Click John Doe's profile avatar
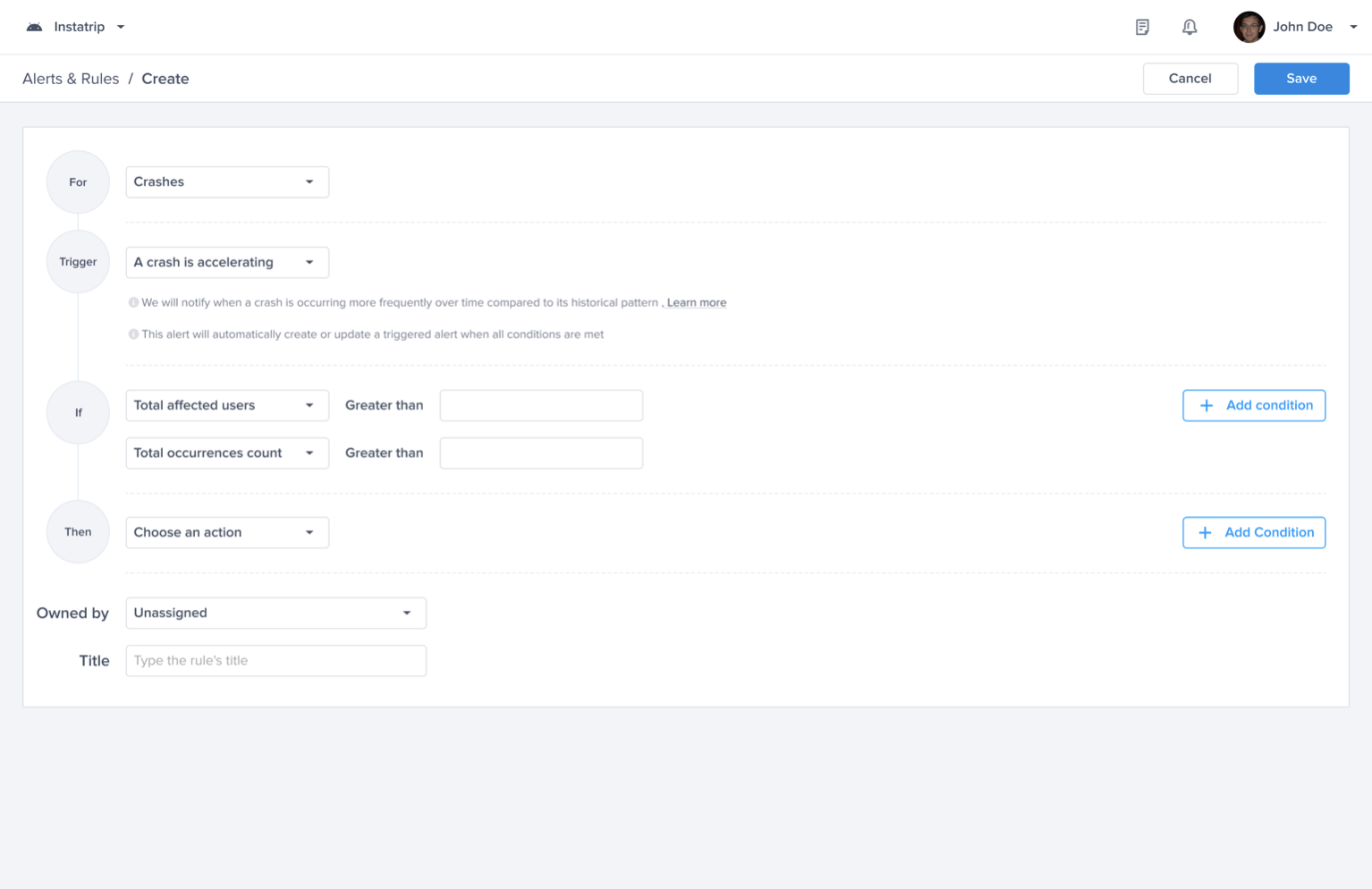The width and height of the screenshot is (1372, 889). pos(1249,27)
